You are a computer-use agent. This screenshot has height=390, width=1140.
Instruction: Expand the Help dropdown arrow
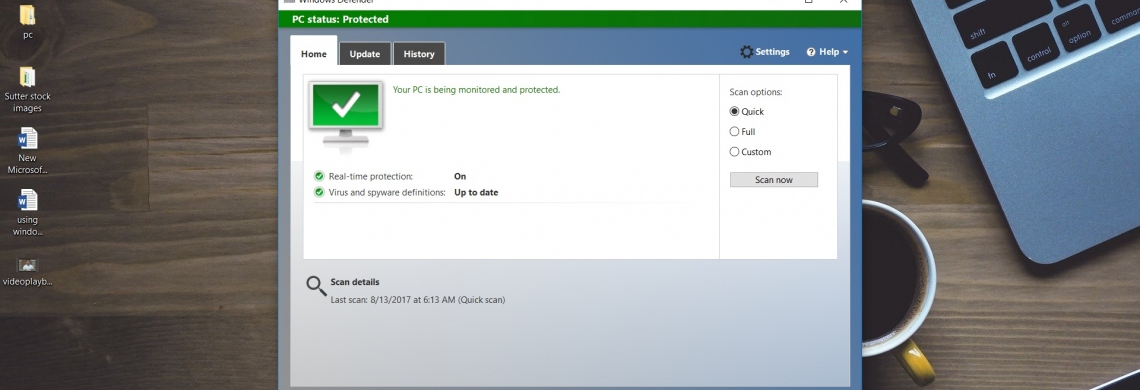click(845, 52)
